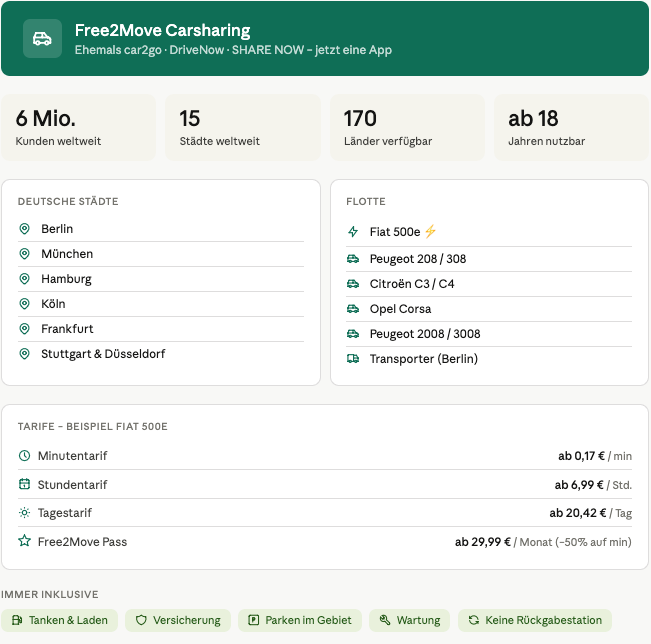Click the Fiat 500e fleet name
The width and height of the screenshot is (651, 644).
pyautogui.click(x=395, y=232)
